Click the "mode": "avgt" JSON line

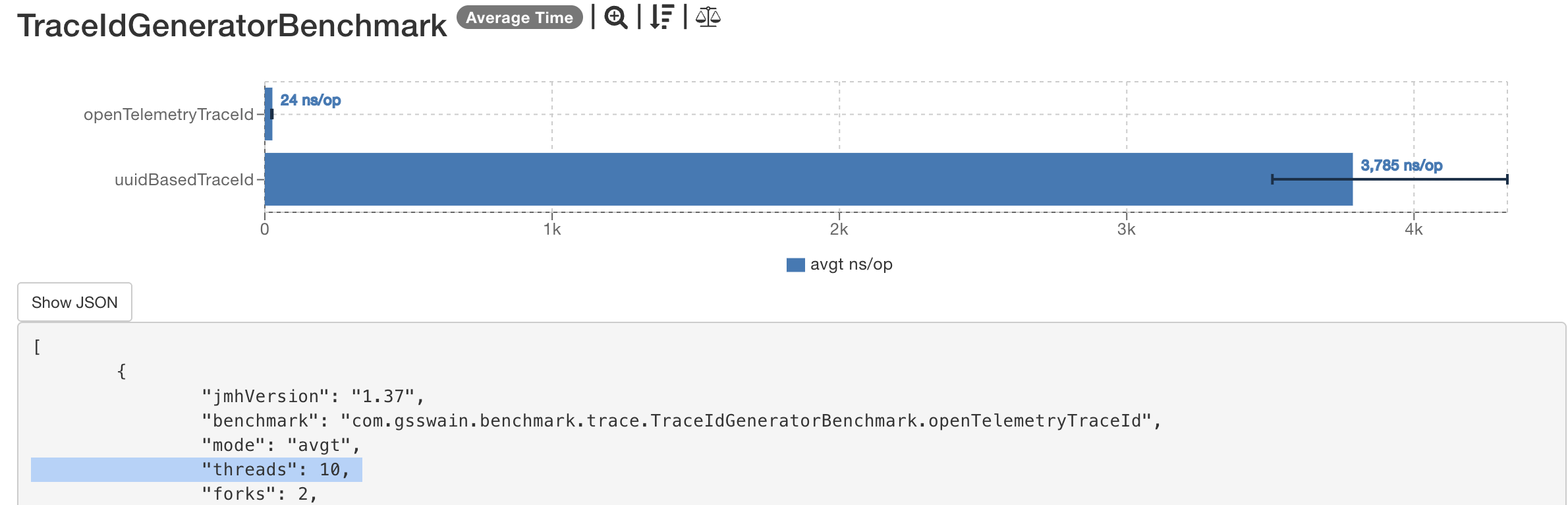pos(281,445)
